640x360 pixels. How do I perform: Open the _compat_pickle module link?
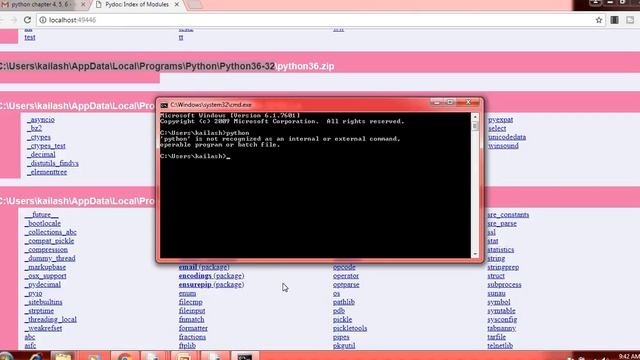[49, 241]
